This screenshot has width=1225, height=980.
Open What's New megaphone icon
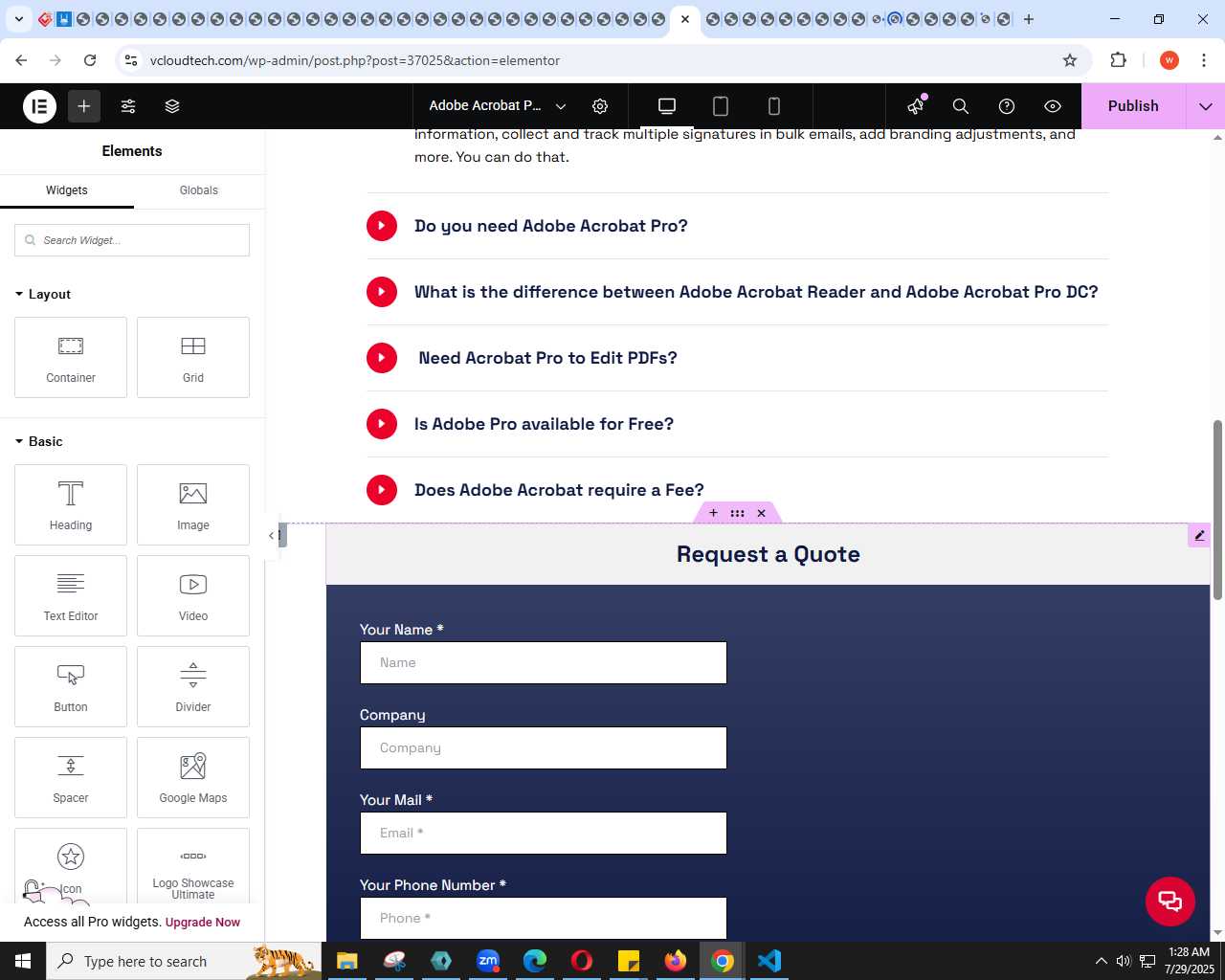[x=916, y=106]
